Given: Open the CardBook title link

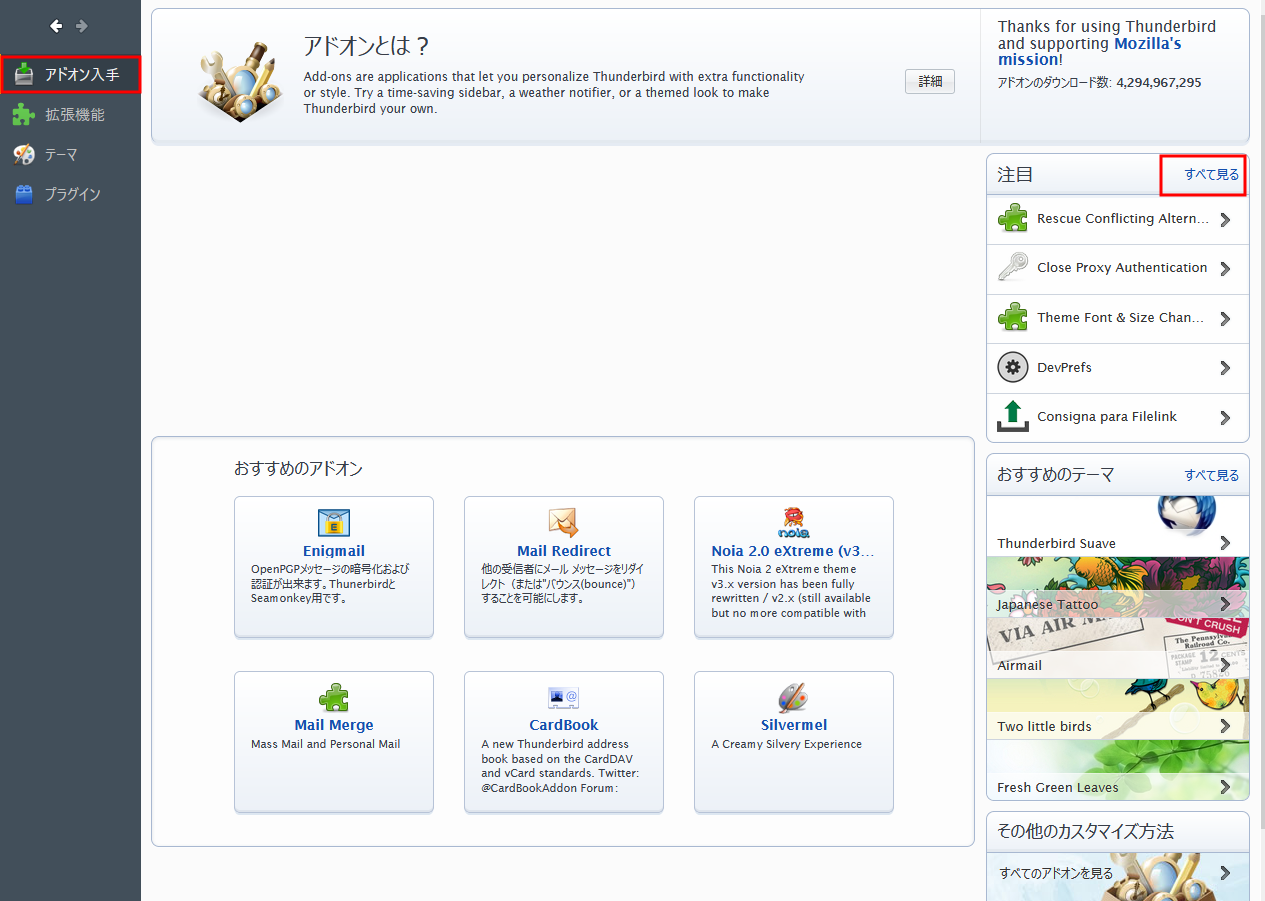Looking at the screenshot, I should 564,725.
